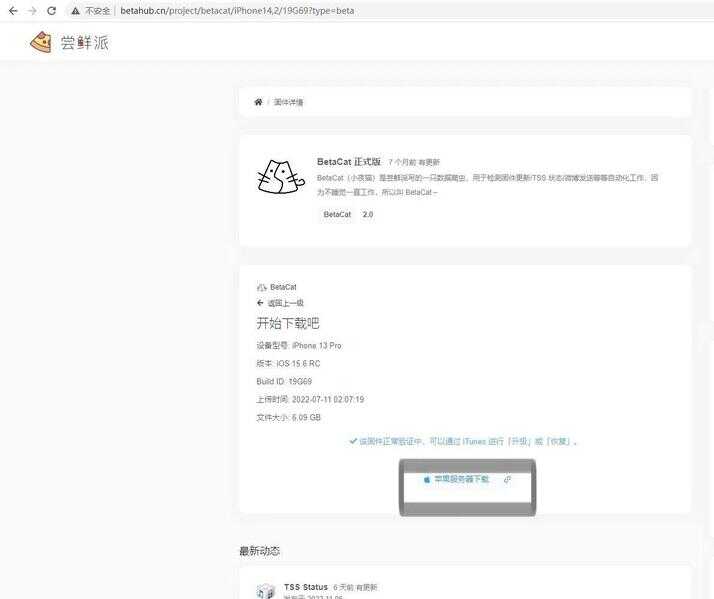The image size is (714, 599).
Task: Open the home icon in breadcrumb
Action: pos(258,102)
